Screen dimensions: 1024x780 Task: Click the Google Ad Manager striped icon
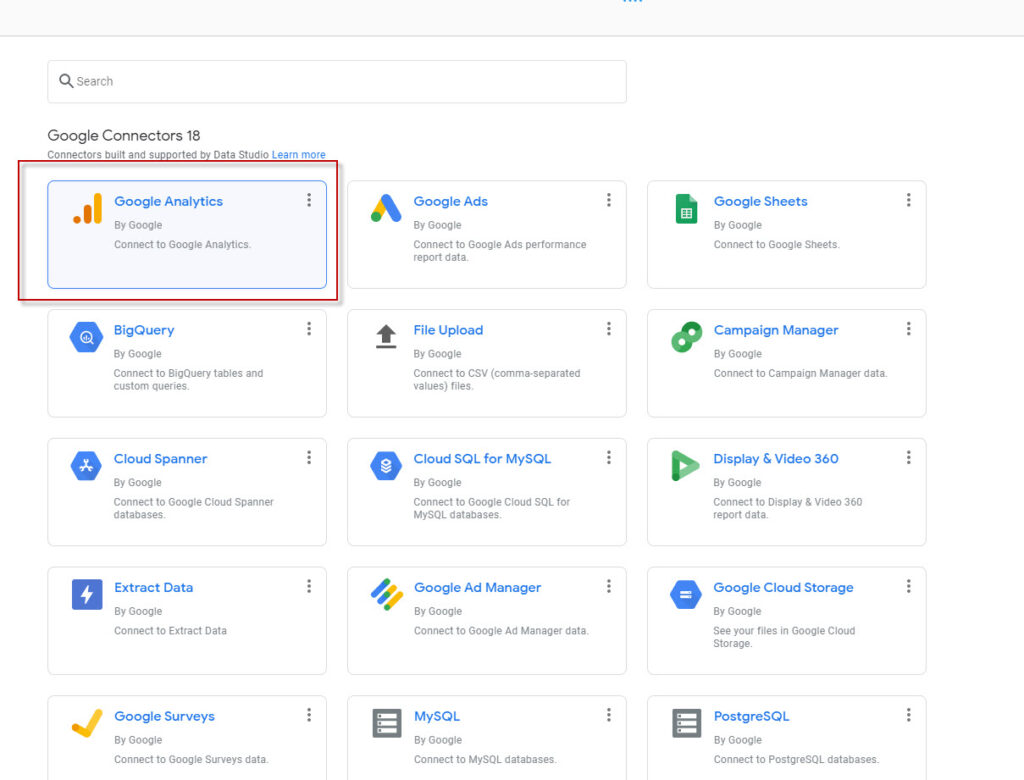click(387, 594)
